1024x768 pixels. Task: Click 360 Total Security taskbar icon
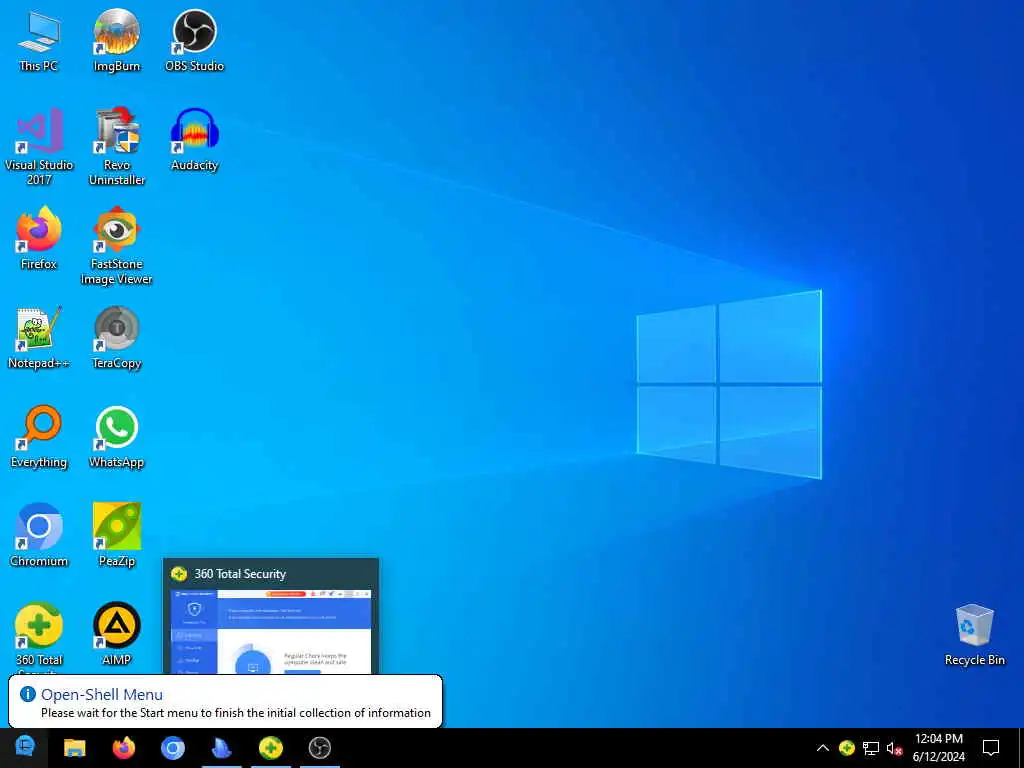pos(270,748)
